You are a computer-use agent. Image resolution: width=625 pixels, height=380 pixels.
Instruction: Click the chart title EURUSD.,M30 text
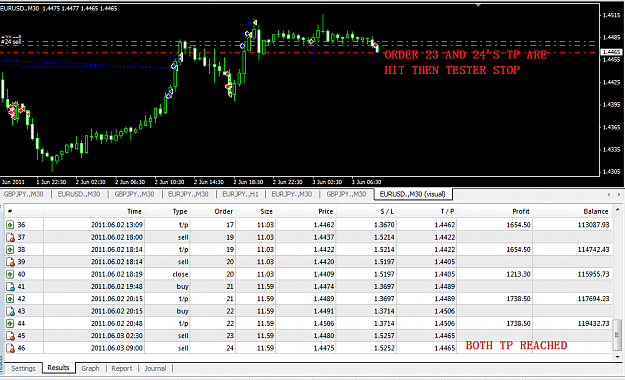(x=20, y=8)
